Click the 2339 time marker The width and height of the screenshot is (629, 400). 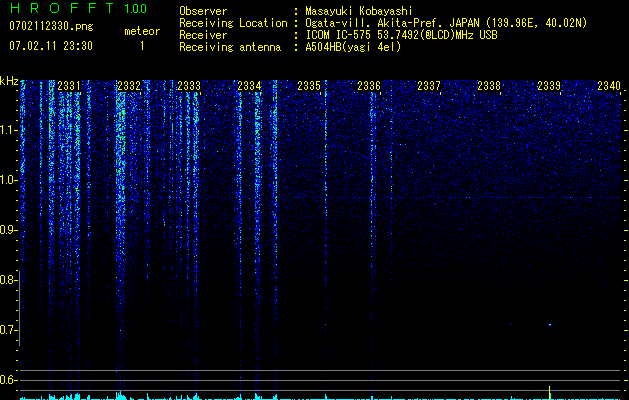click(x=549, y=86)
